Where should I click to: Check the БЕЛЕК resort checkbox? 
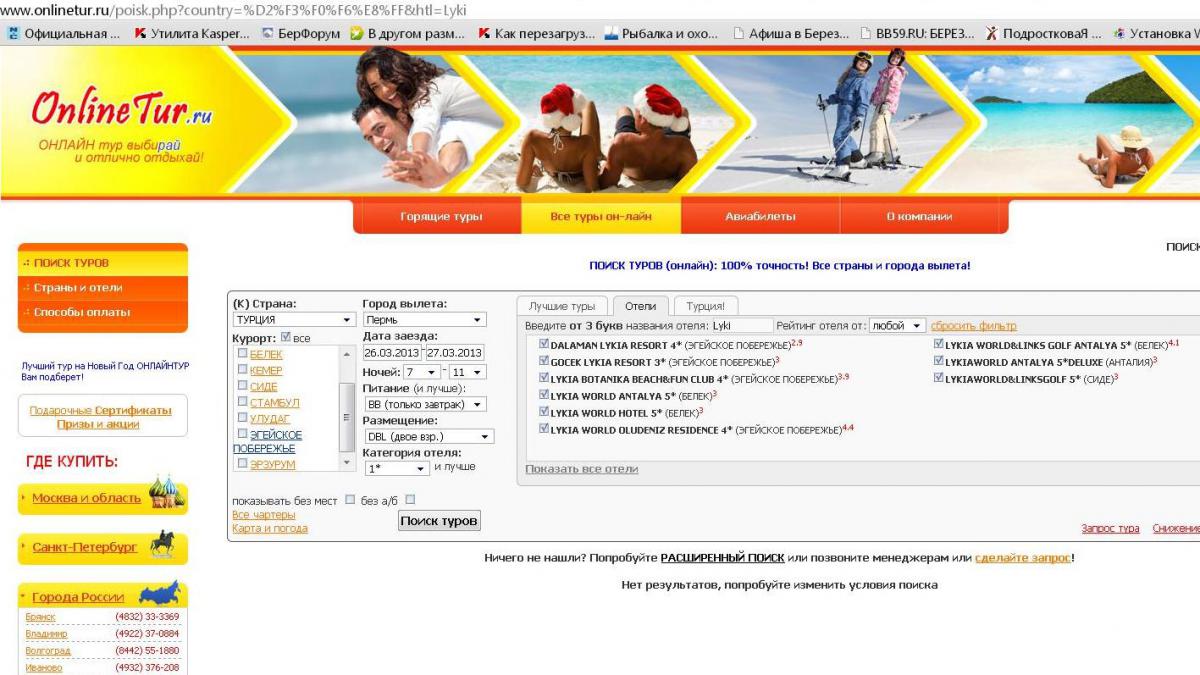[x=242, y=354]
